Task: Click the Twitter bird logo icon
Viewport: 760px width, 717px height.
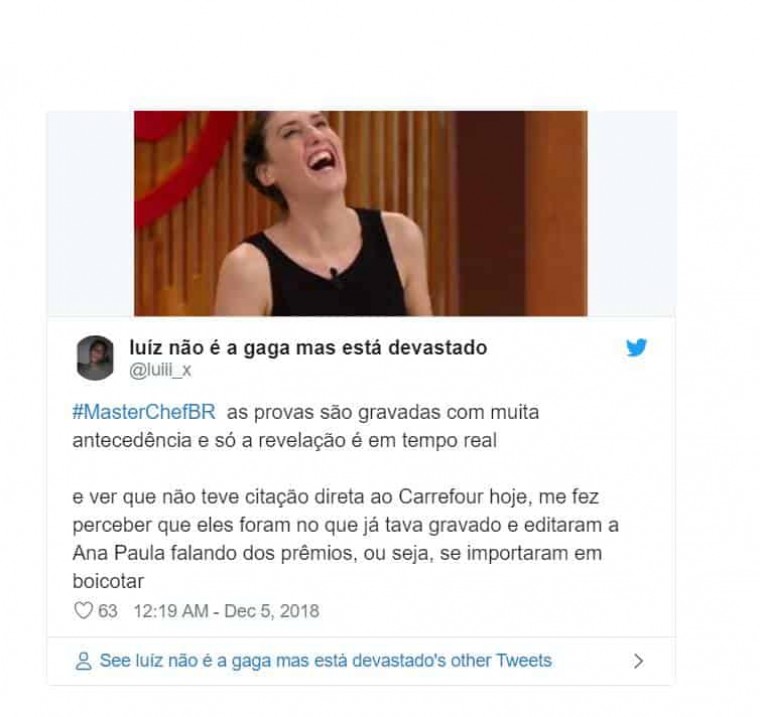Action: tap(636, 347)
